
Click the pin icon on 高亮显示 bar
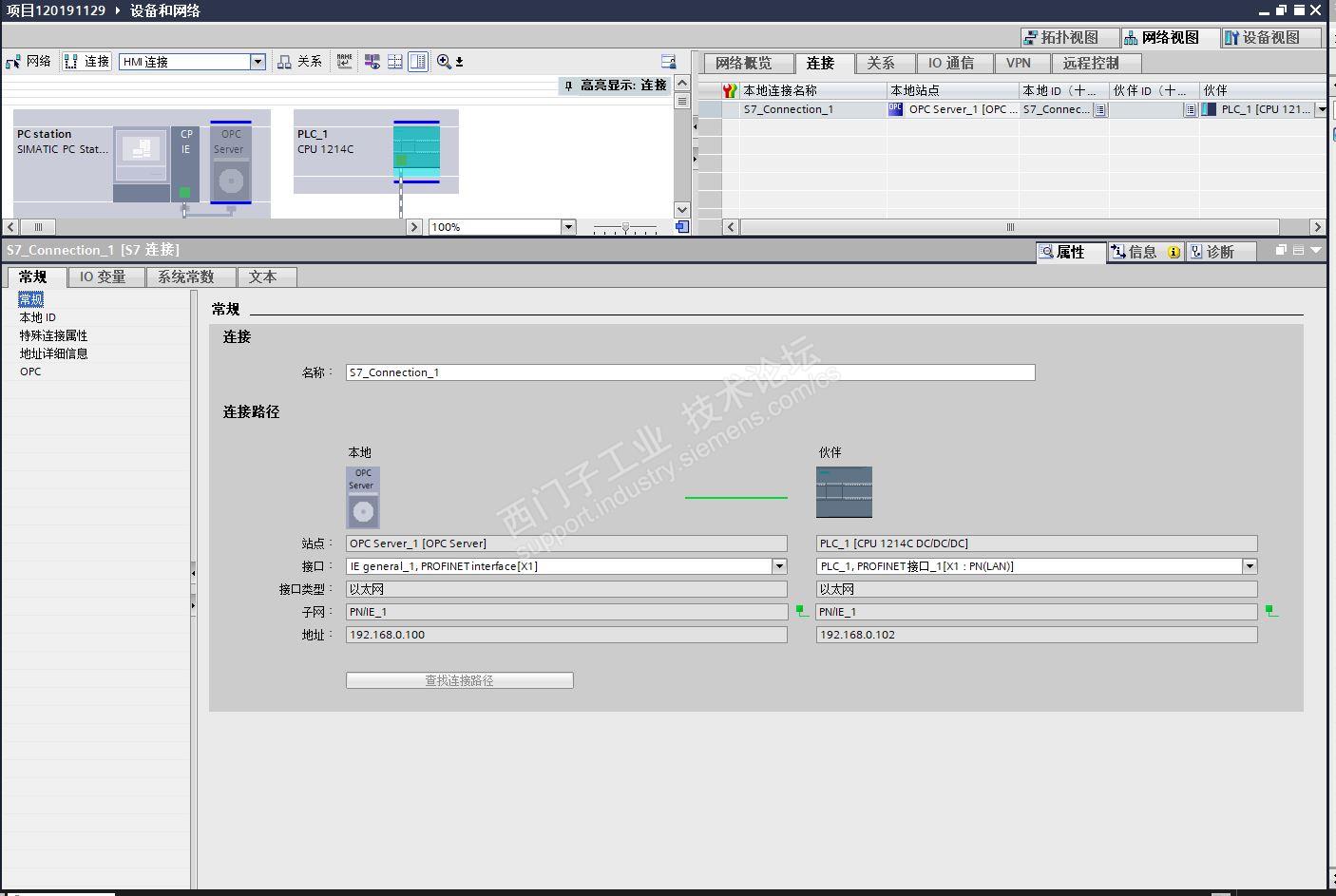coord(568,86)
